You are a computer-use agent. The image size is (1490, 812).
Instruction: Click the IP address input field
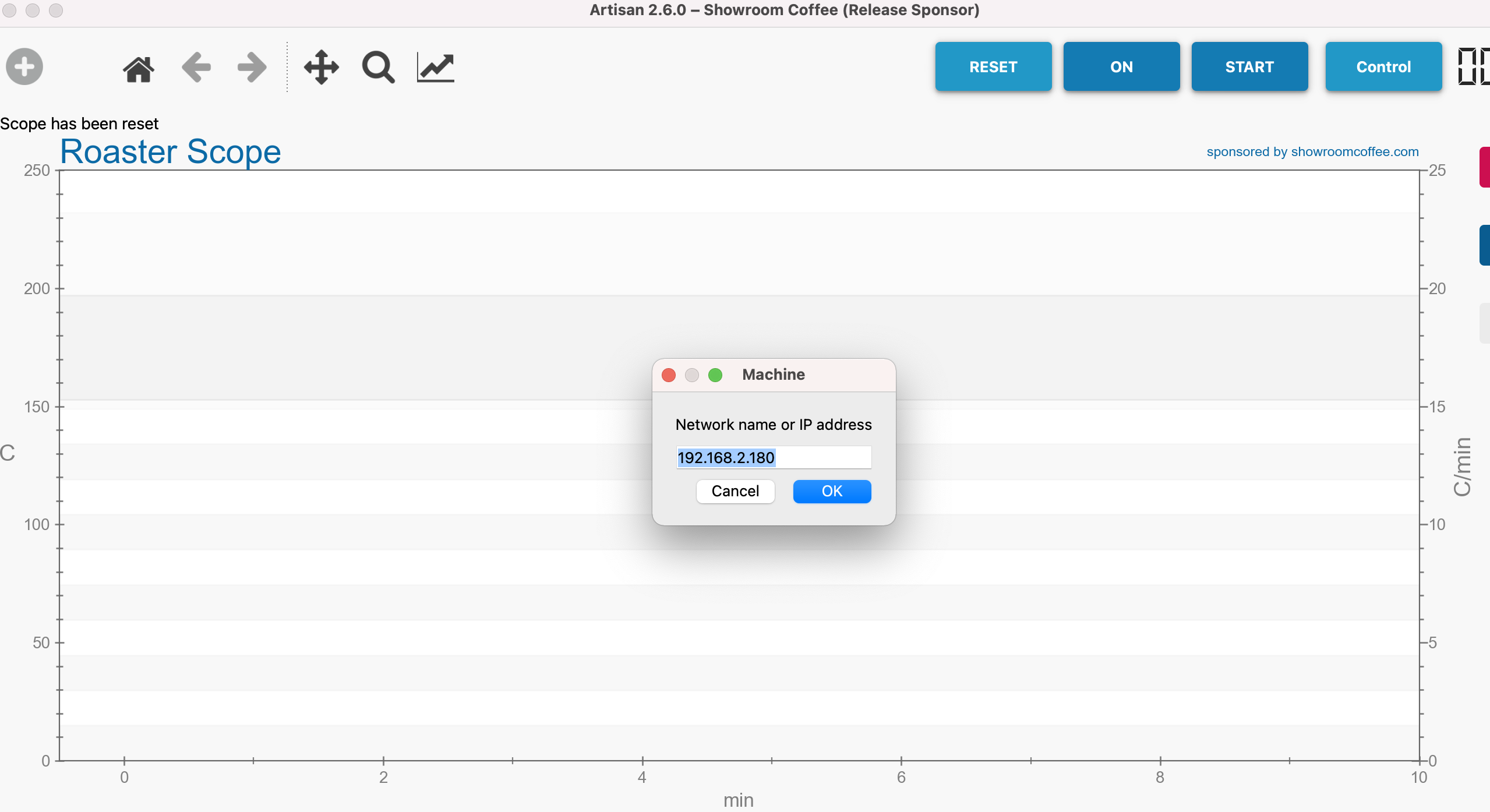point(774,457)
